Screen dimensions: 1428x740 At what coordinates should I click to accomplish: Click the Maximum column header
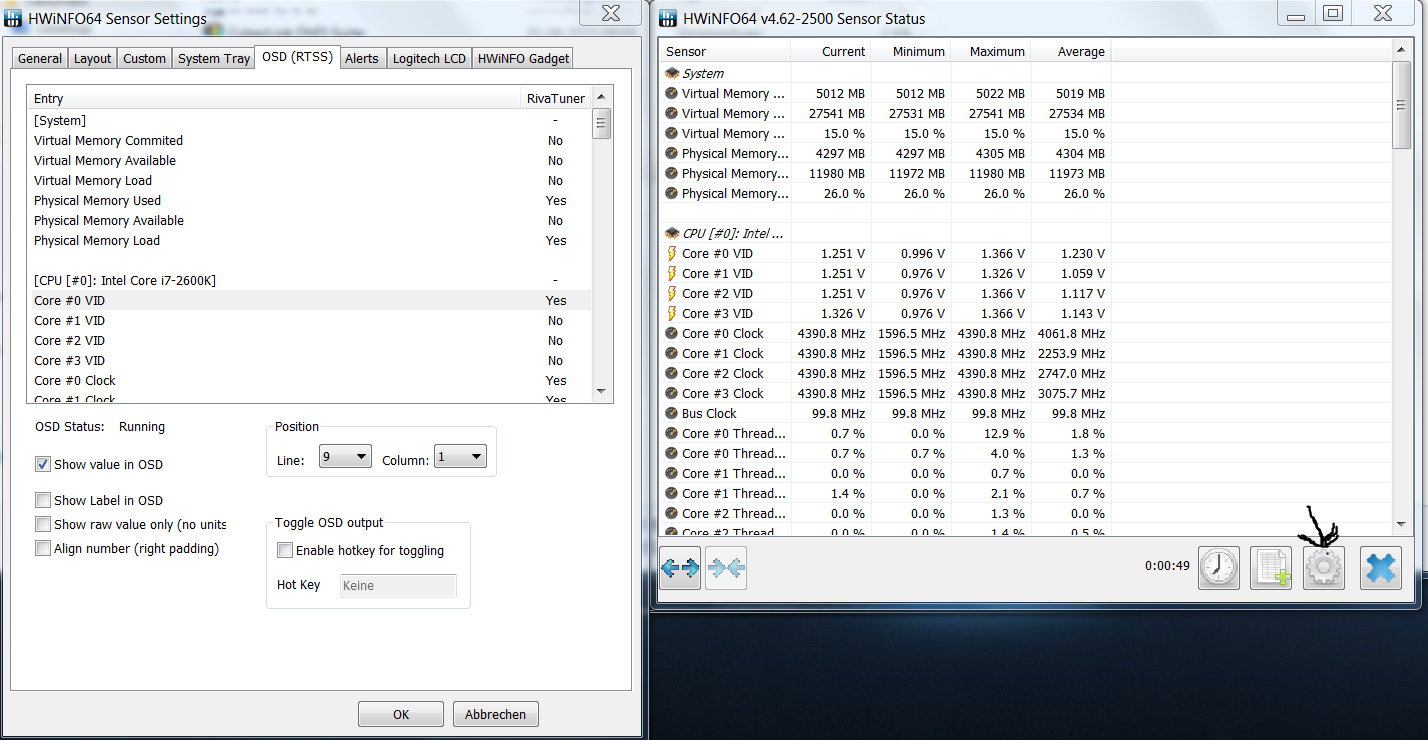coord(990,52)
